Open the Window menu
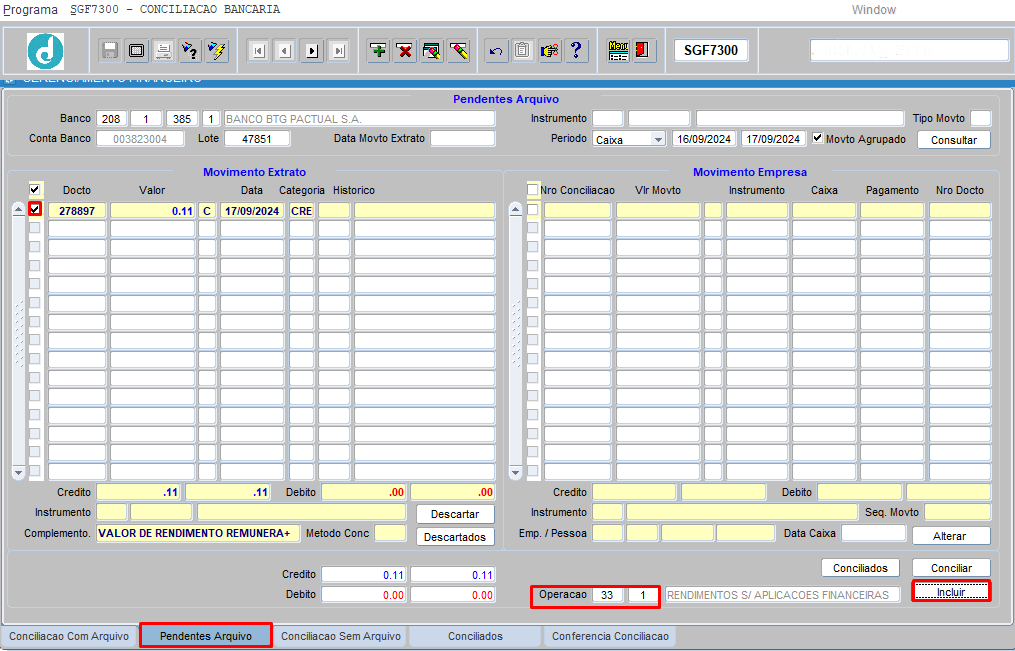Viewport: 1015px width, 651px height. point(873,10)
